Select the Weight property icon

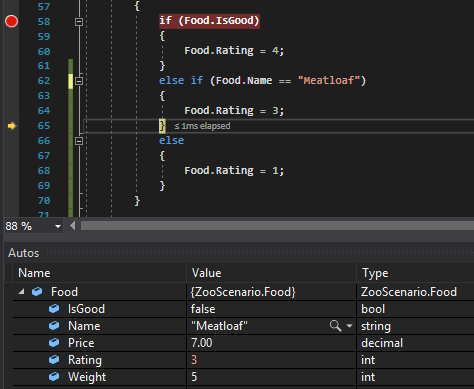(x=54, y=377)
